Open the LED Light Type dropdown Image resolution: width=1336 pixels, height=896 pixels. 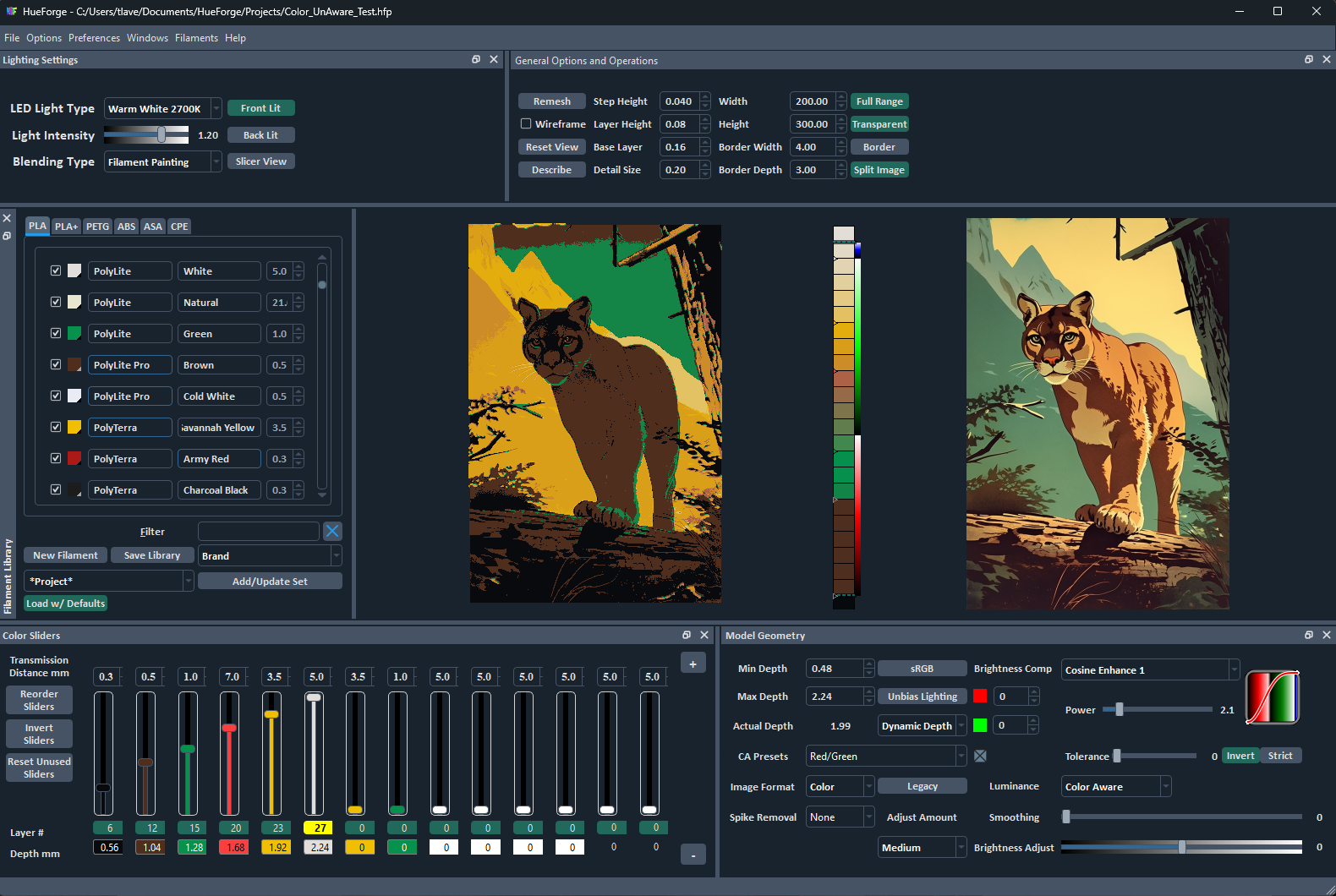pyautogui.click(x=163, y=108)
